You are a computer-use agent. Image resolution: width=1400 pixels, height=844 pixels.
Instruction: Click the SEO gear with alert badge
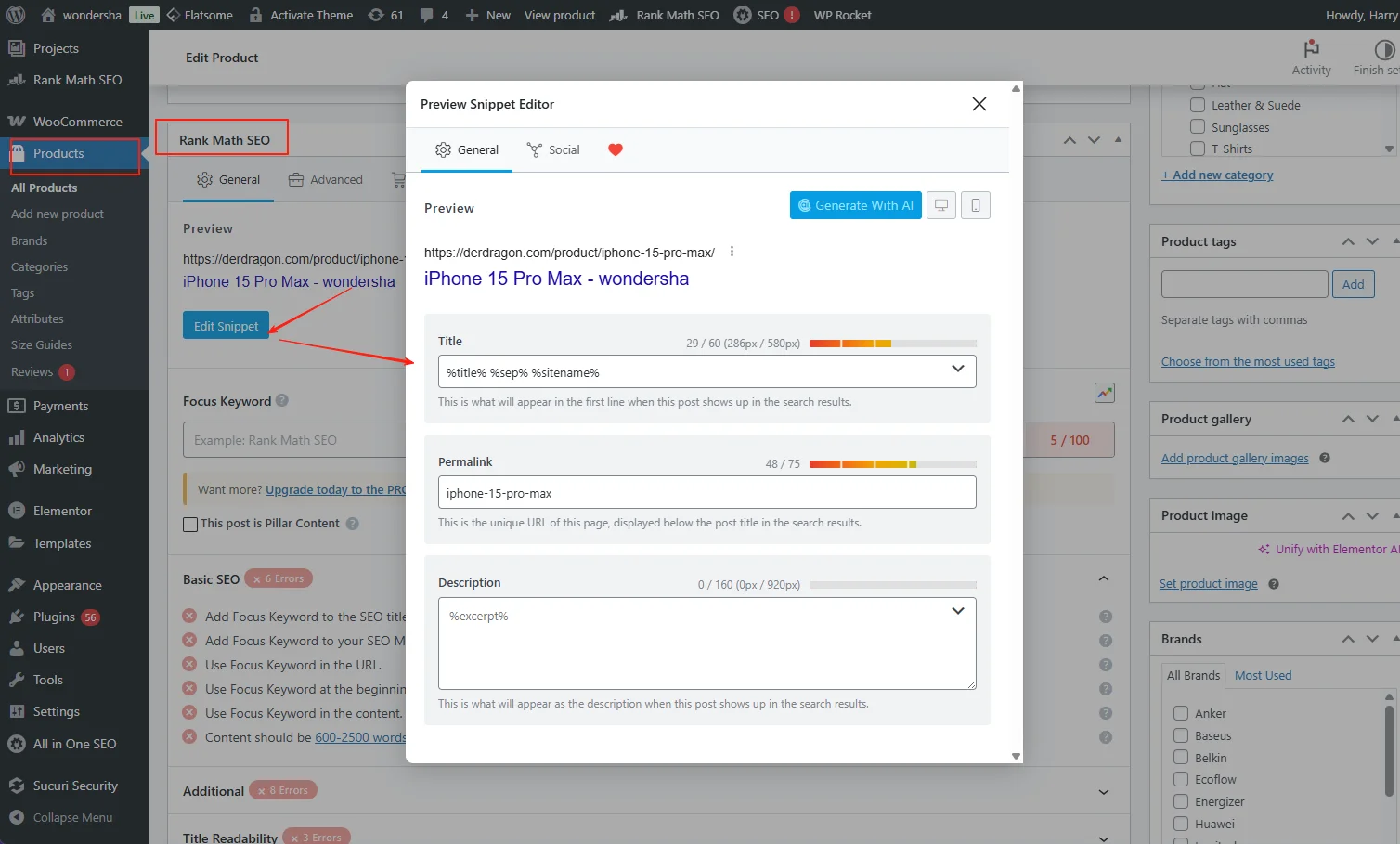tap(743, 15)
